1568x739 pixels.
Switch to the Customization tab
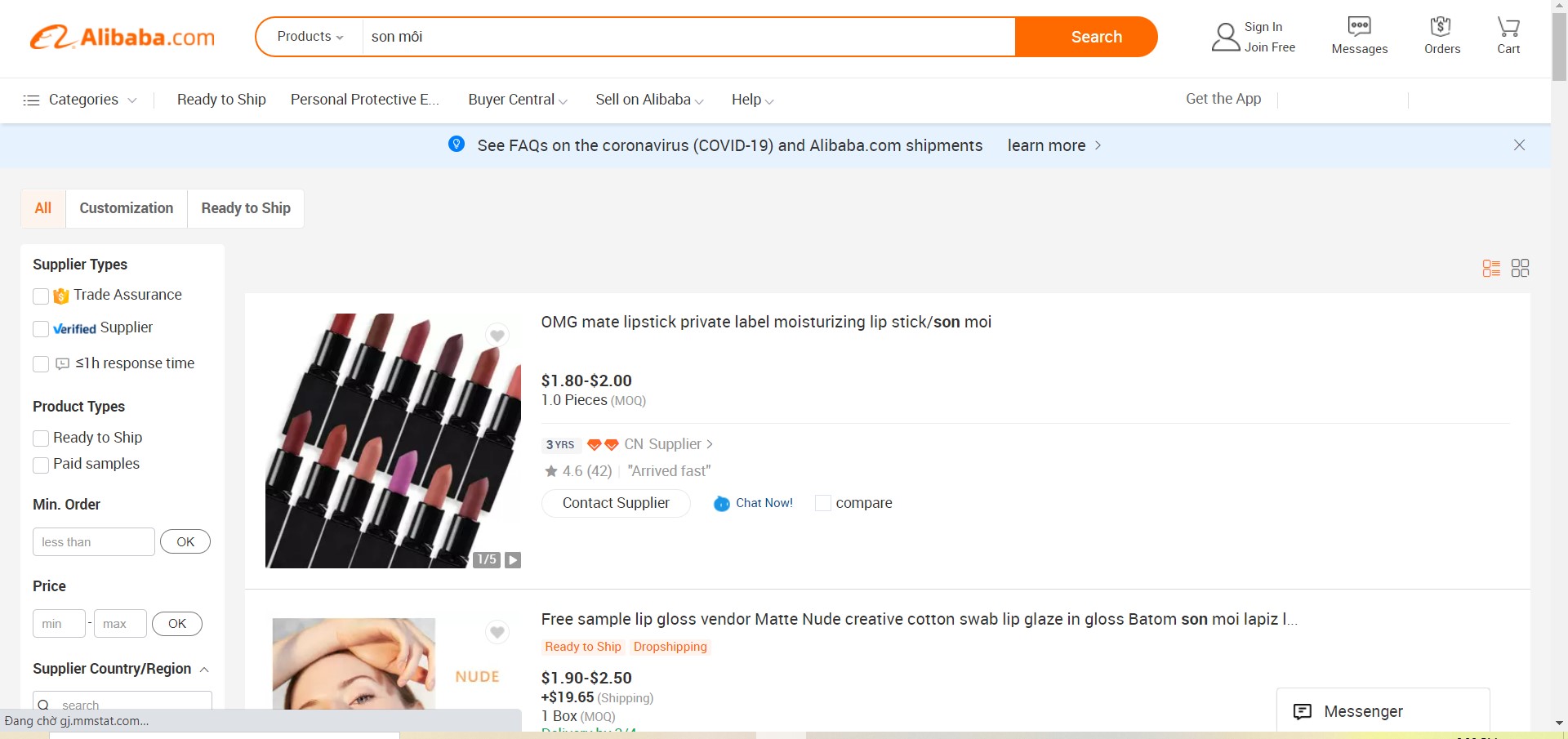click(127, 208)
